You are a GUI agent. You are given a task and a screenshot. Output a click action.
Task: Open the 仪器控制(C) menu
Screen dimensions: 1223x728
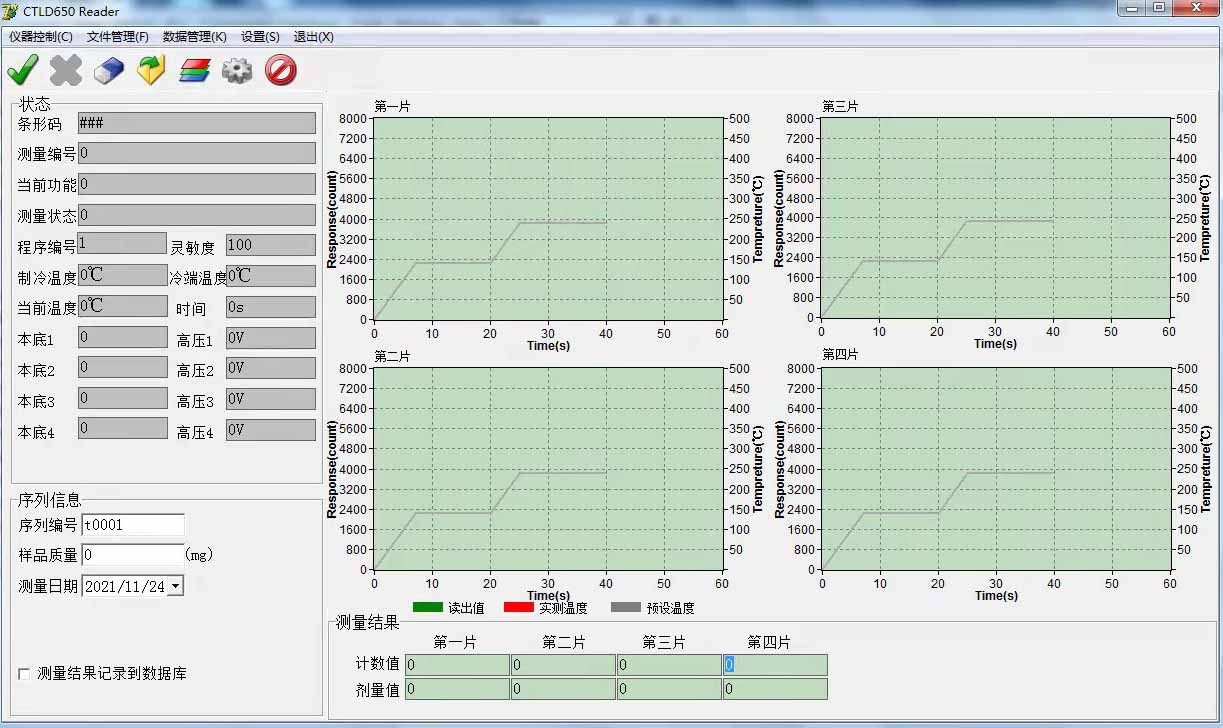[x=41, y=37]
